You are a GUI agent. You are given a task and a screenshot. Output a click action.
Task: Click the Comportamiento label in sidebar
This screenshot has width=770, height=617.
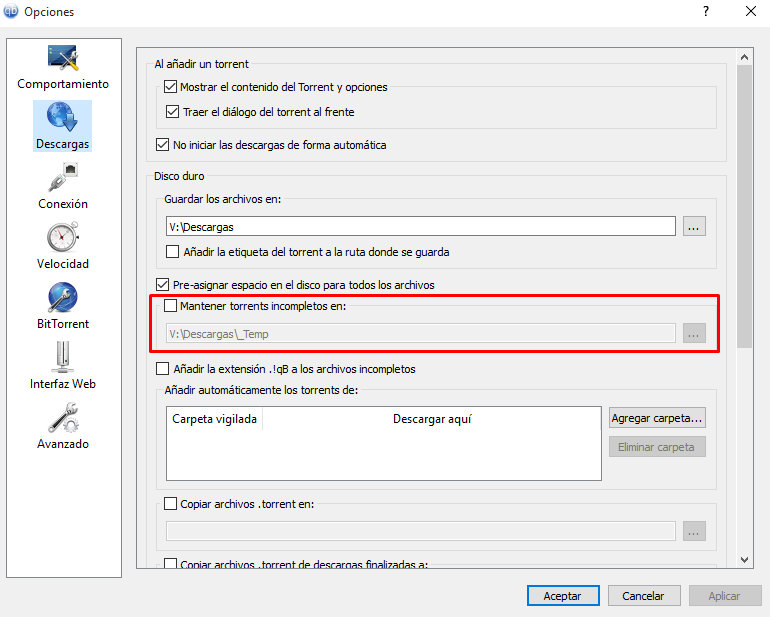[63, 84]
